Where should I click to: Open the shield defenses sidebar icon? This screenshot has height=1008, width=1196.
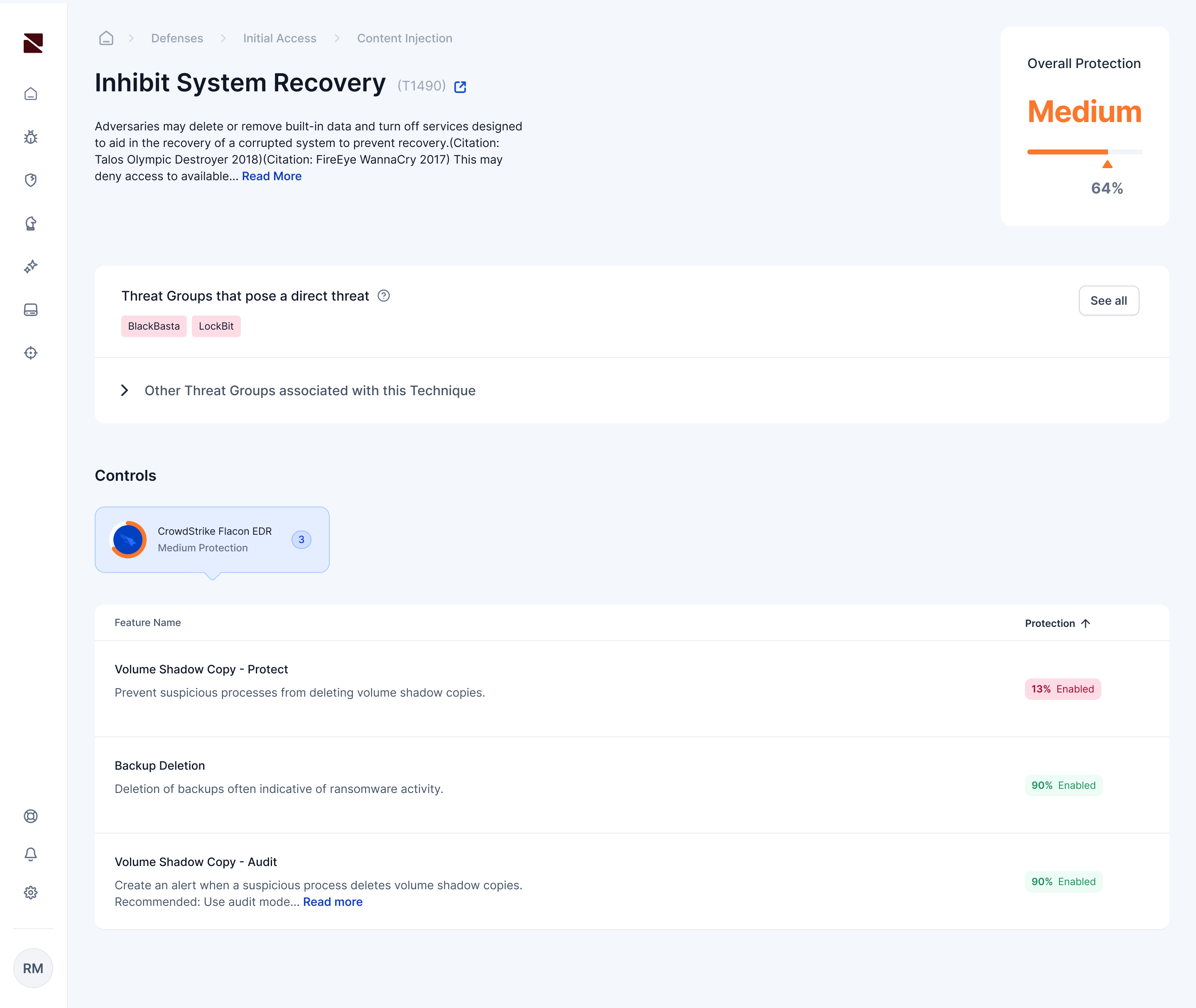[x=31, y=180]
